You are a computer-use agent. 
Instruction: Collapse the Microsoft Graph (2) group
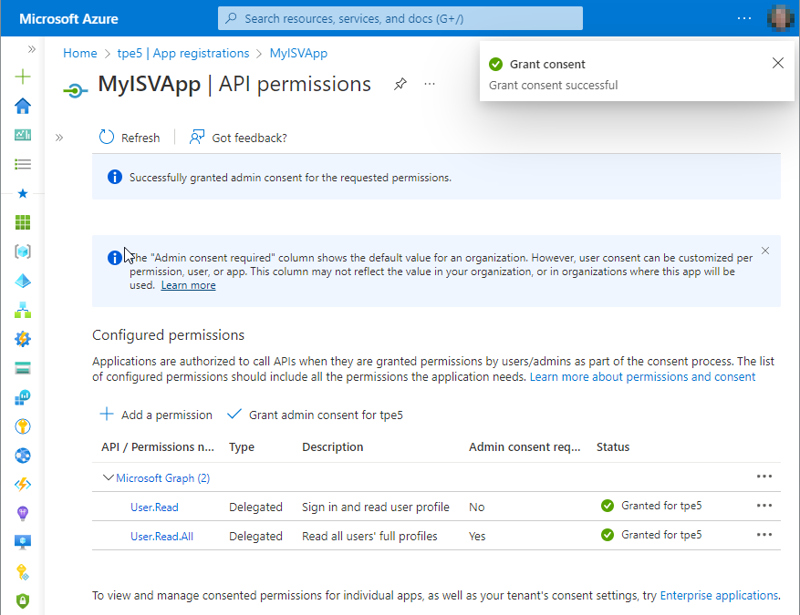pyautogui.click(x=108, y=477)
